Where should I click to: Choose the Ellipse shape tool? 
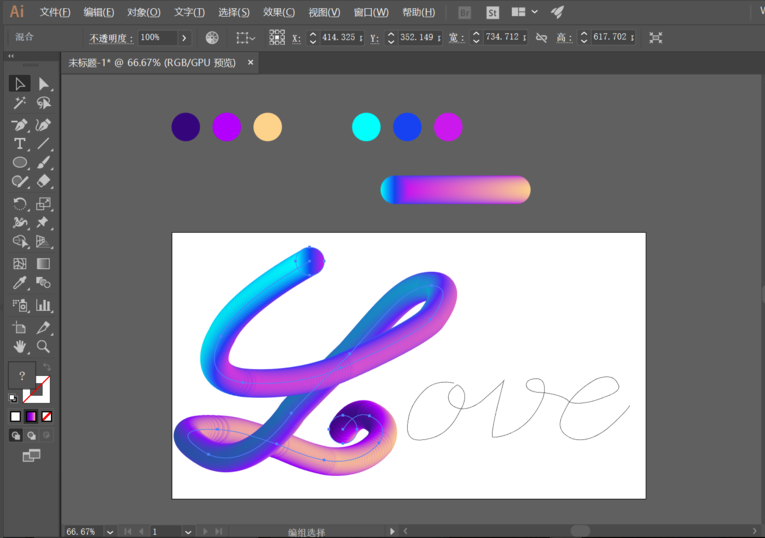click(19, 163)
